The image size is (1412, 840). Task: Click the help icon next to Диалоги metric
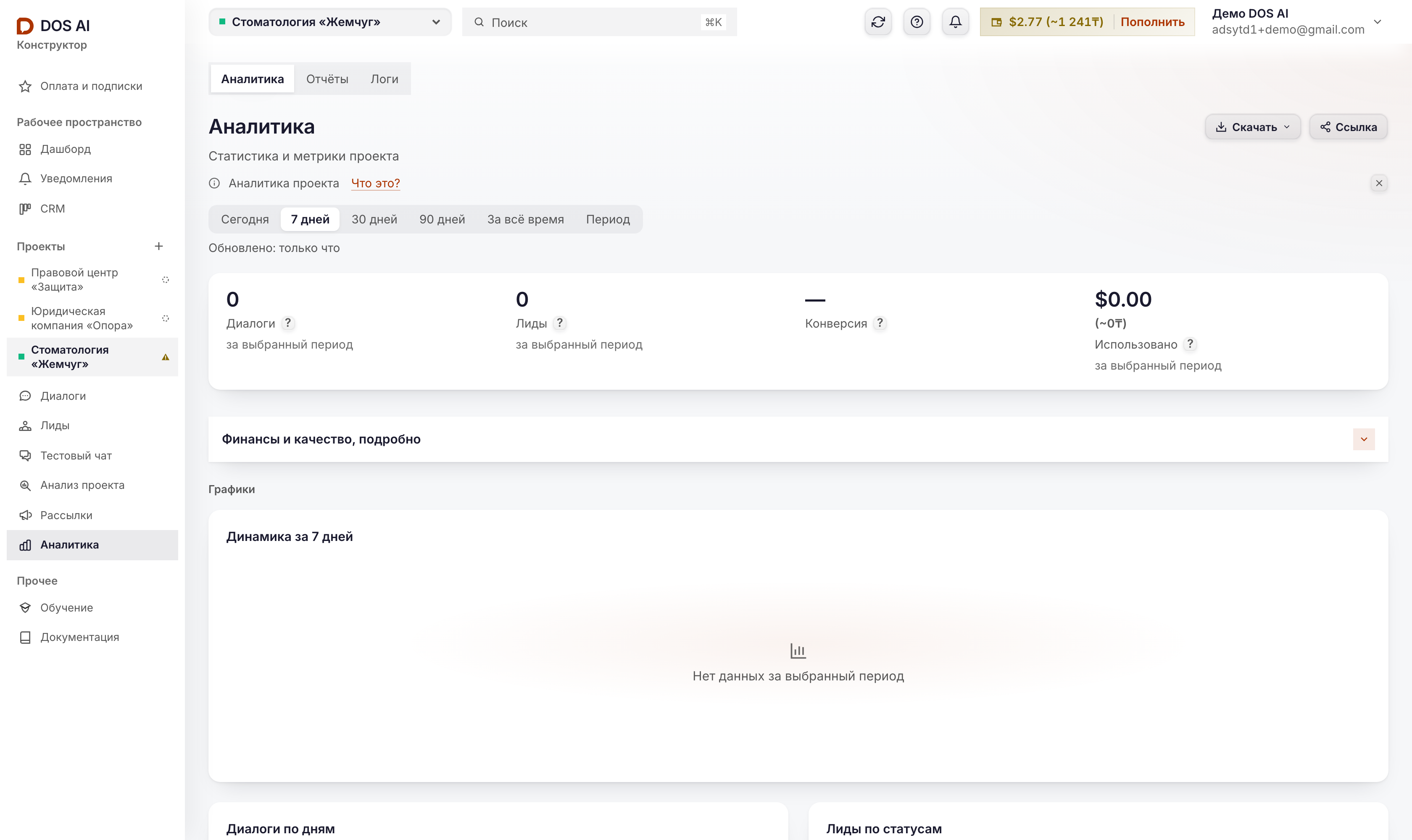coord(288,323)
